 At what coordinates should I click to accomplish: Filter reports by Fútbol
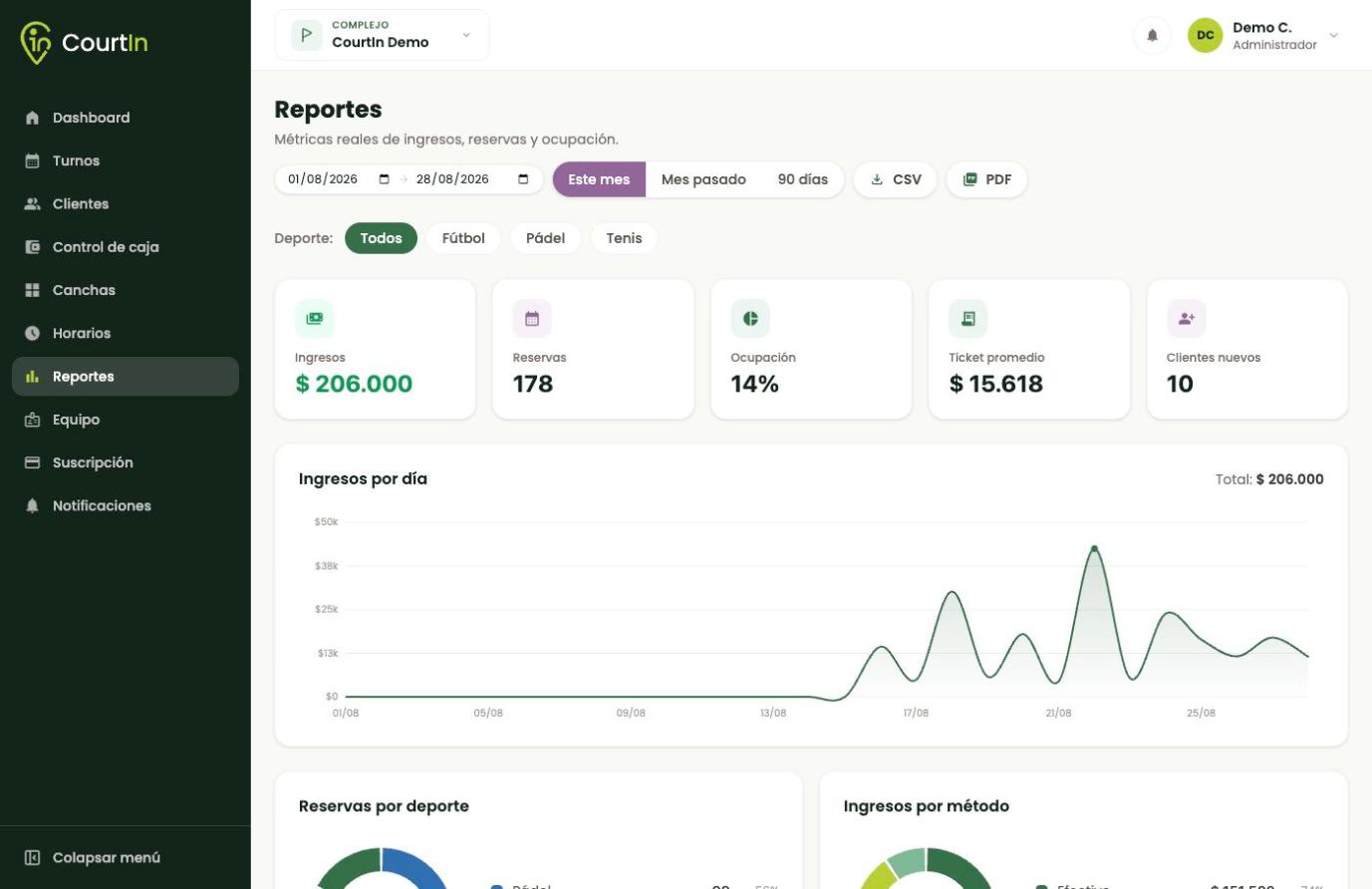click(x=463, y=238)
